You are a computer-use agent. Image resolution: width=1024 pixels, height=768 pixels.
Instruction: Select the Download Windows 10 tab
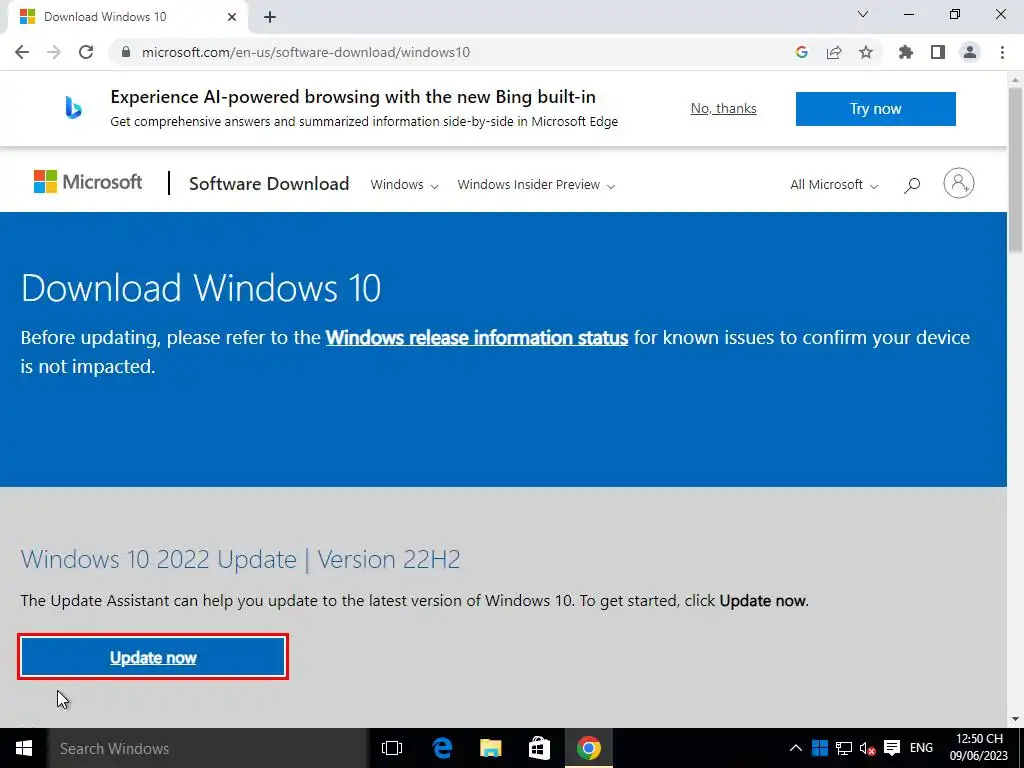127,17
